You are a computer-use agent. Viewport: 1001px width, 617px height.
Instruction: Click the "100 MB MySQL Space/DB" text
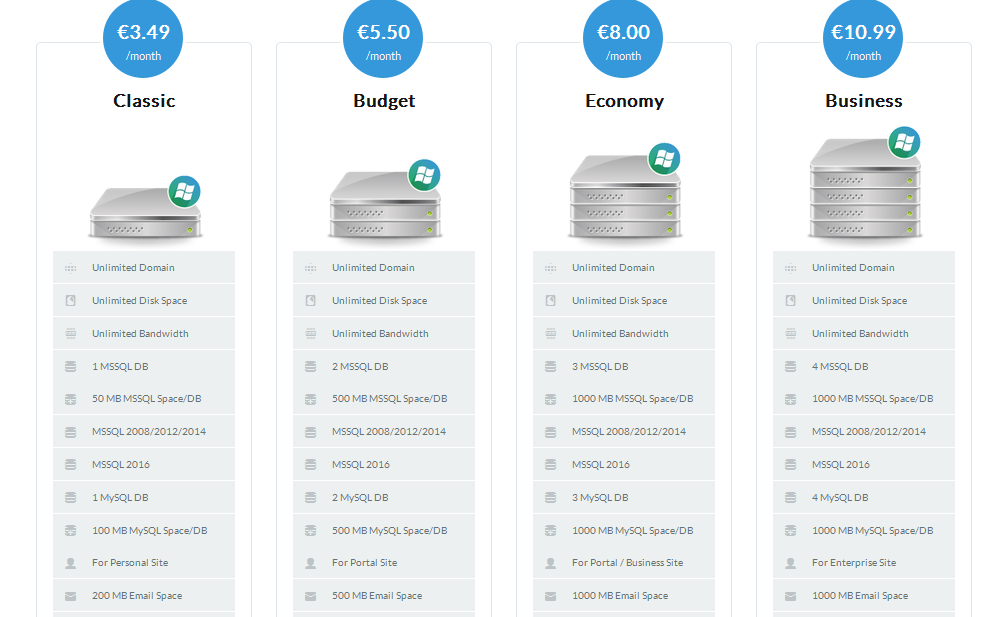(149, 531)
